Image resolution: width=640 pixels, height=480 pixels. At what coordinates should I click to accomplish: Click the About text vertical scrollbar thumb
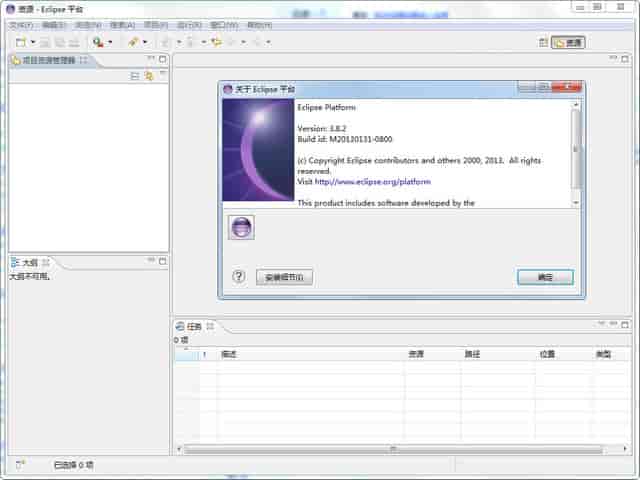point(576,149)
